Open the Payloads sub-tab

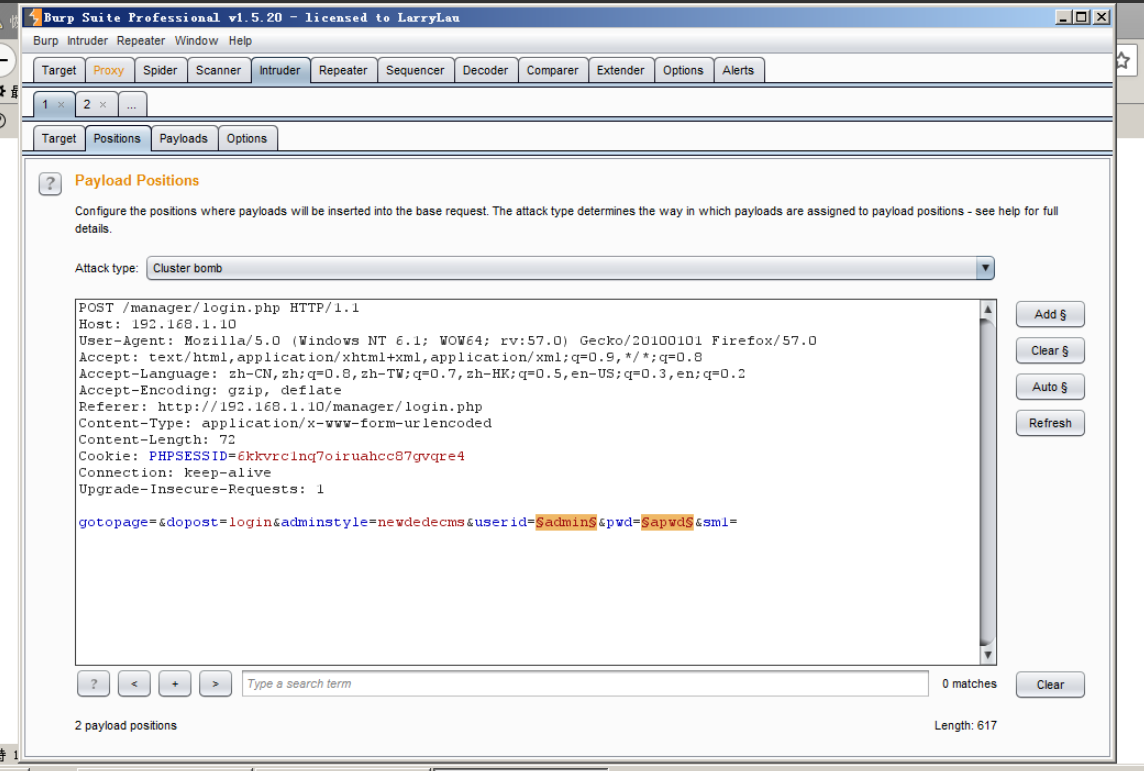[183, 139]
